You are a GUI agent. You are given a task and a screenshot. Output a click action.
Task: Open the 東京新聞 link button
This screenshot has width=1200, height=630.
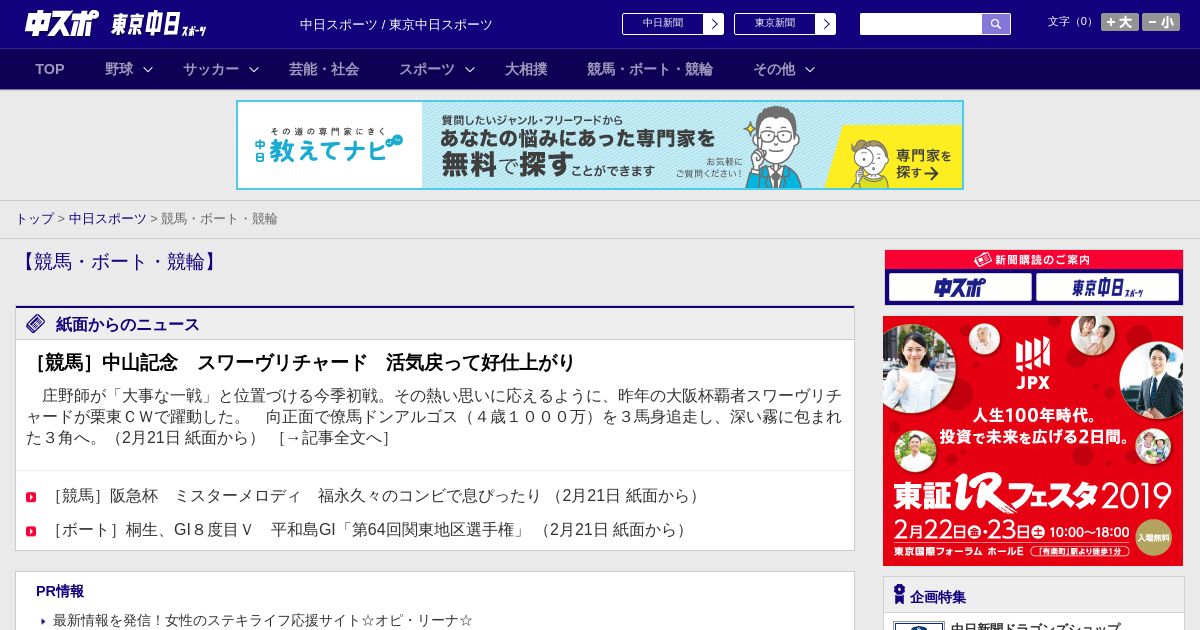click(x=775, y=24)
